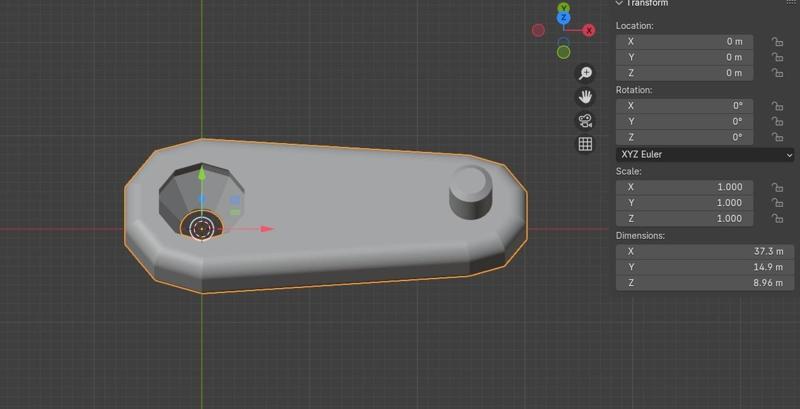
Task: Lock Location Z value
Action: 777,73
